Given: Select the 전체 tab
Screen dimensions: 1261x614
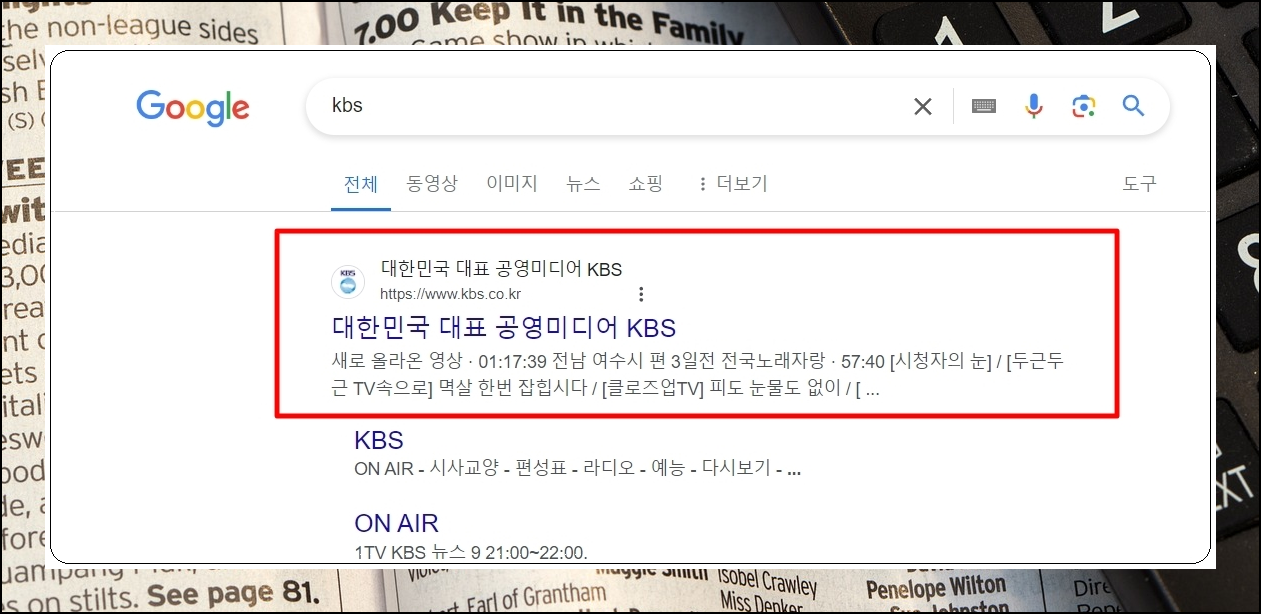Looking at the screenshot, I should point(361,184).
